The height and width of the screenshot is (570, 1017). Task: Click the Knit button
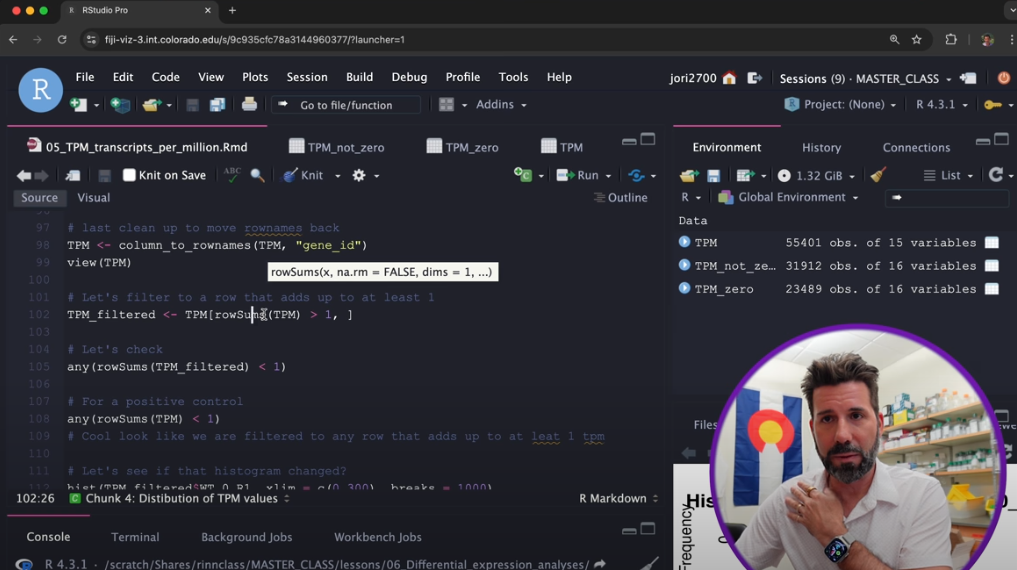pyautogui.click(x=304, y=175)
